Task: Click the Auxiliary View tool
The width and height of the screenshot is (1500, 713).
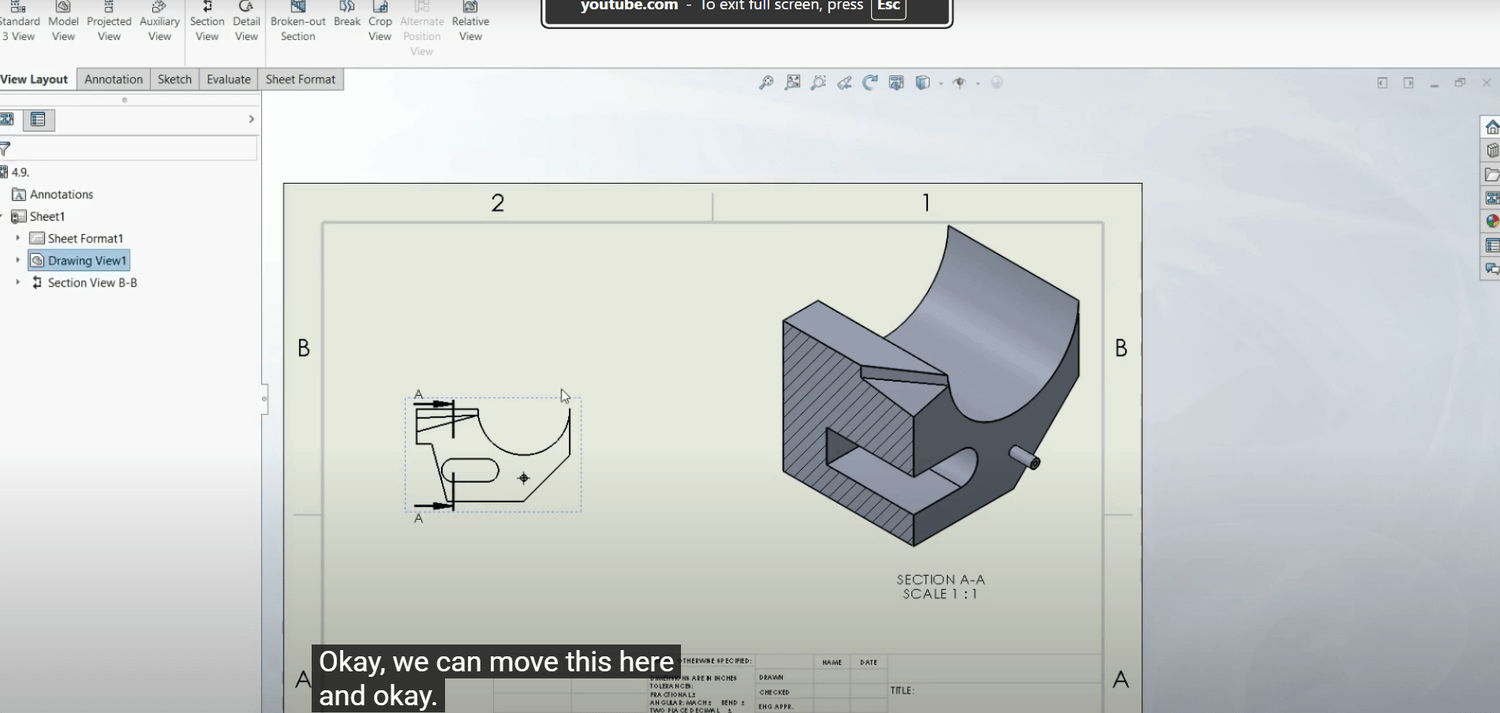Action: pyautogui.click(x=160, y=22)
